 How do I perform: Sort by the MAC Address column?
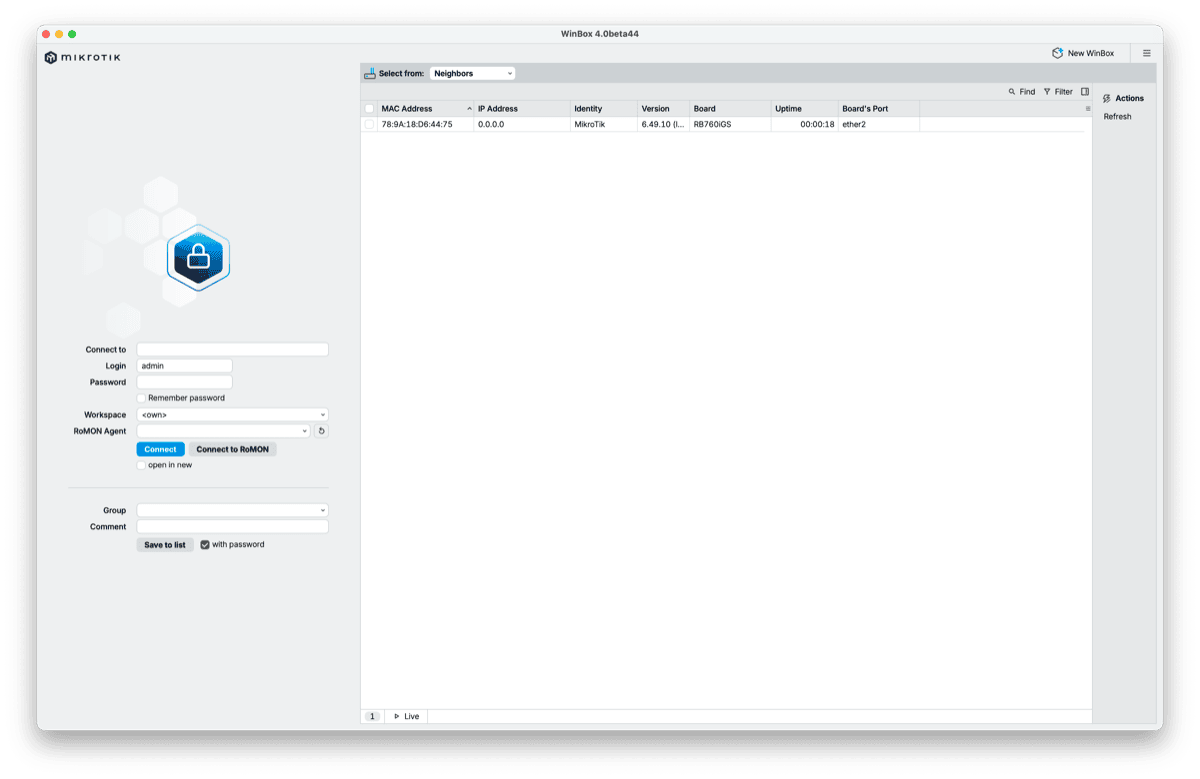[x=405, y=108]
